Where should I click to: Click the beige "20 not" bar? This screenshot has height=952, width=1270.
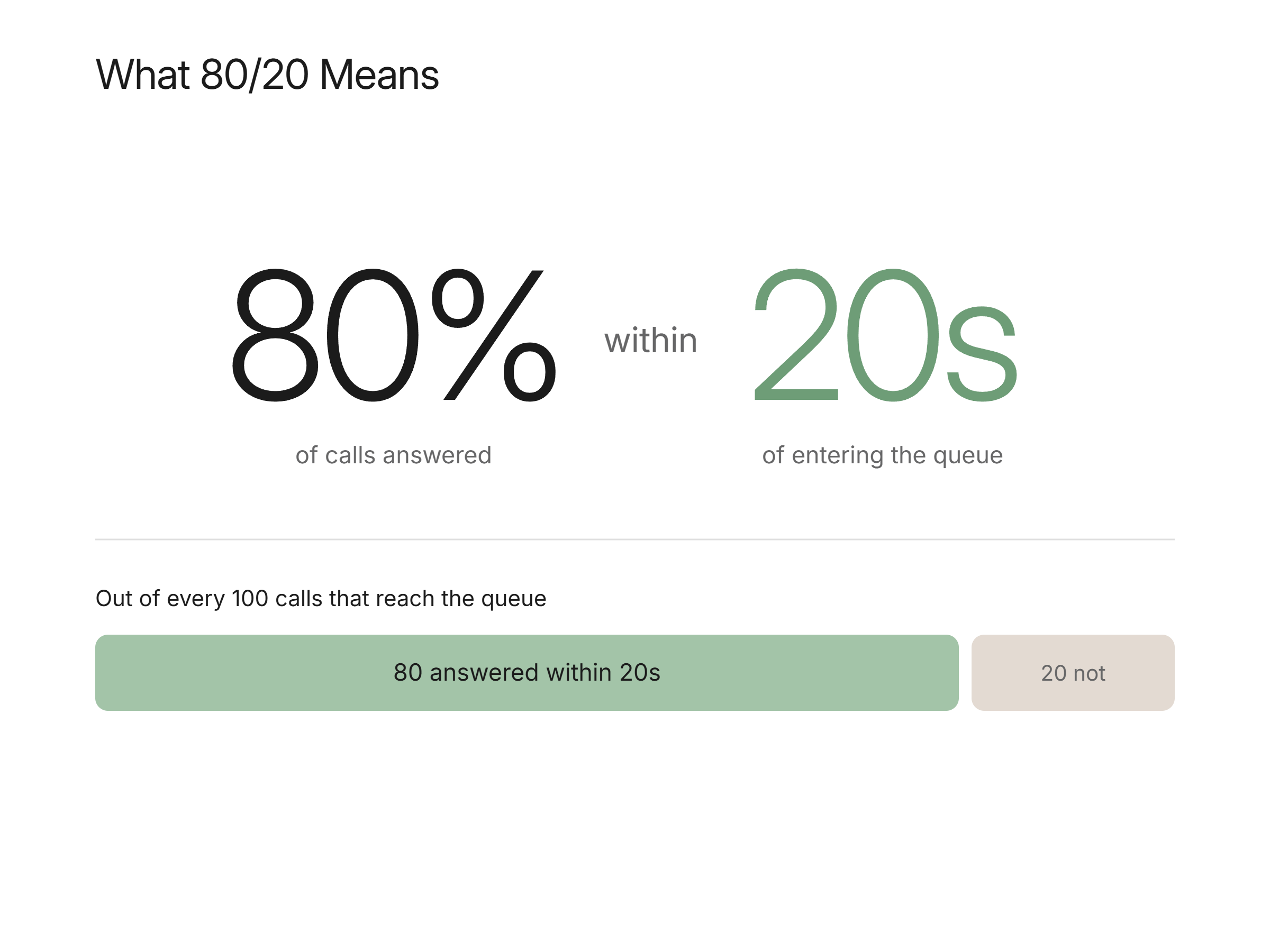[1073, 673]
